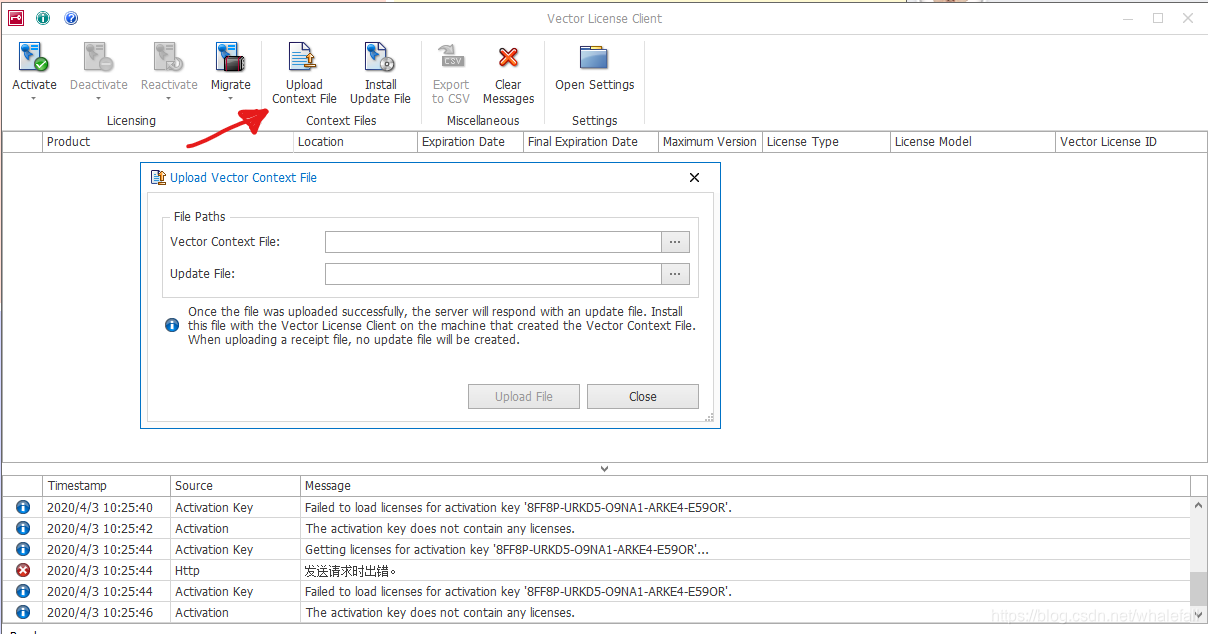Browse for the Update File path
This screenshot has height=634, width=1208.
pos(675,274)
